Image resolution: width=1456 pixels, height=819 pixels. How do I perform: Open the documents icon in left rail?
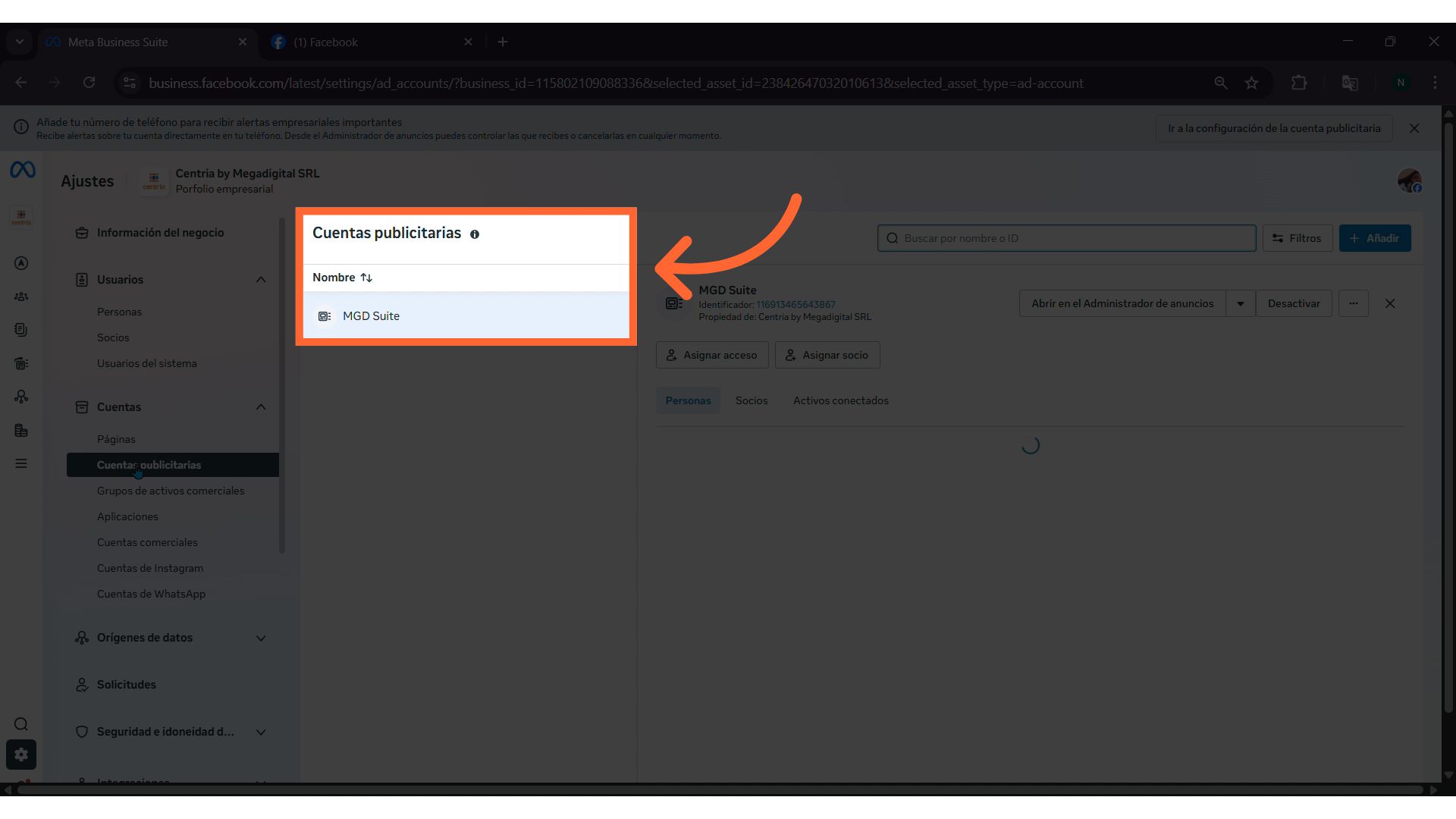[x=21, y=330]
